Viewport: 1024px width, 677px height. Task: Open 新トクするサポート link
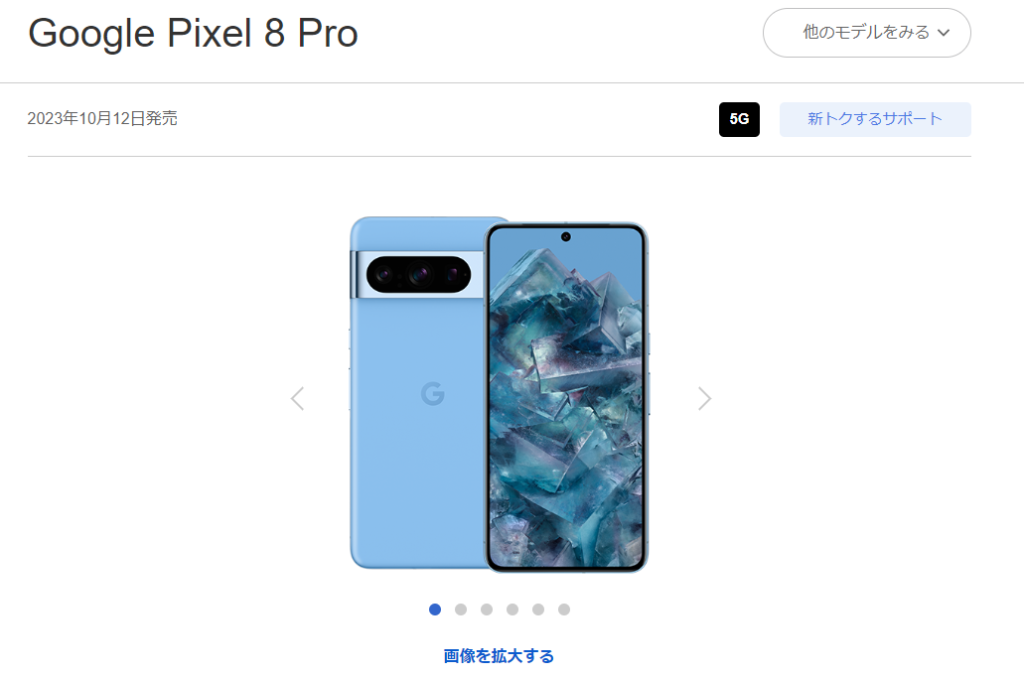[875, 119]
